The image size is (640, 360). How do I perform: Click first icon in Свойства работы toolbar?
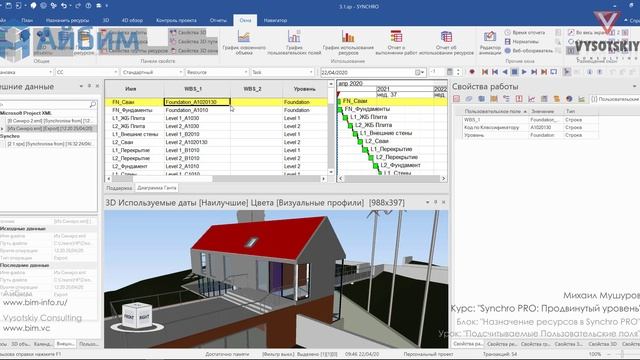click(x=456, y=99)
